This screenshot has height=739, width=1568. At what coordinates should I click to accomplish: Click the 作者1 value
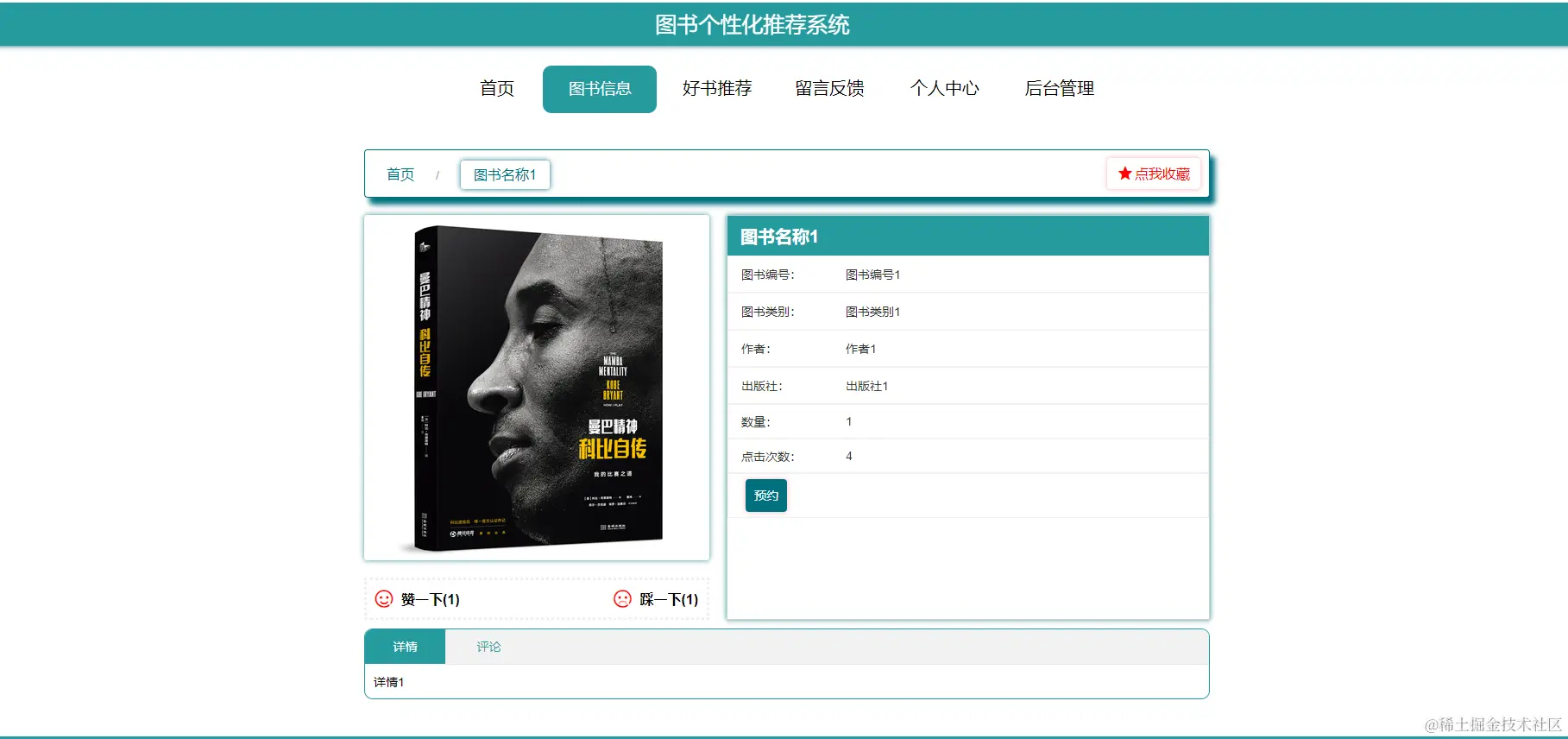point(860,349)
